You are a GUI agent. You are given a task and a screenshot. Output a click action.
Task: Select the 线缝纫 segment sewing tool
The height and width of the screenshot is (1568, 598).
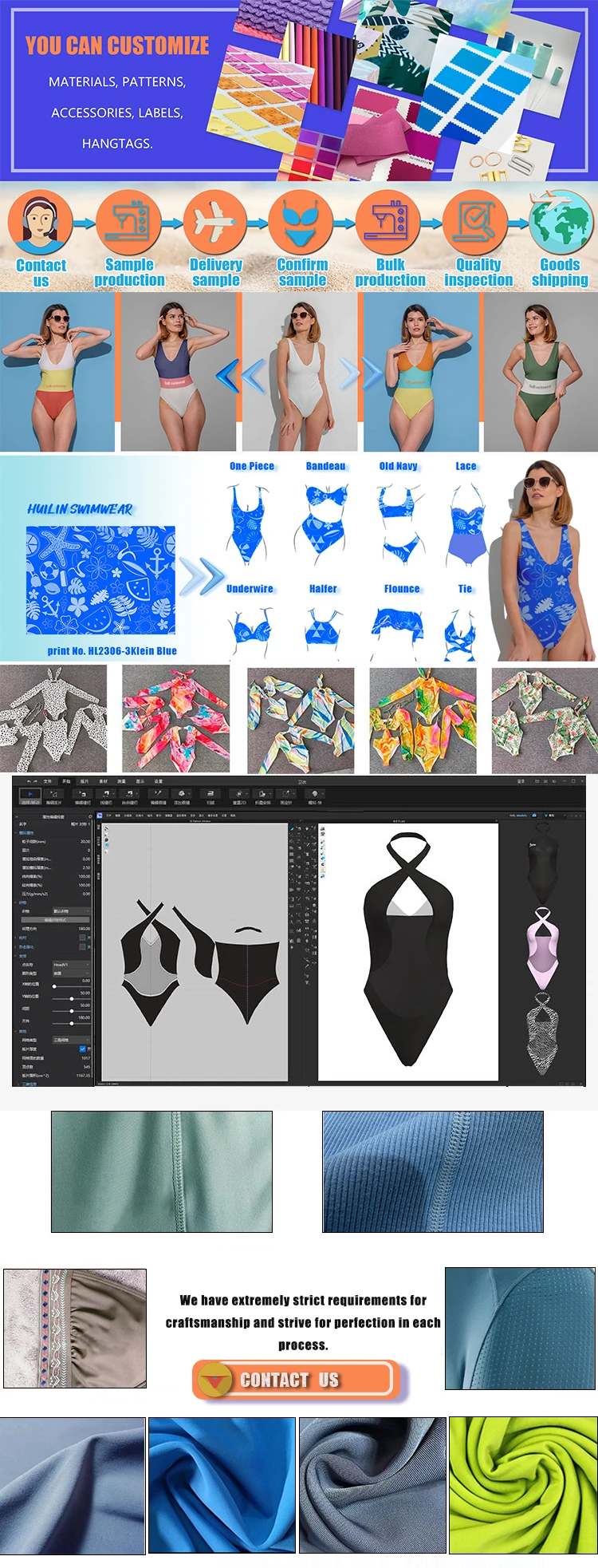click(106, 796)
